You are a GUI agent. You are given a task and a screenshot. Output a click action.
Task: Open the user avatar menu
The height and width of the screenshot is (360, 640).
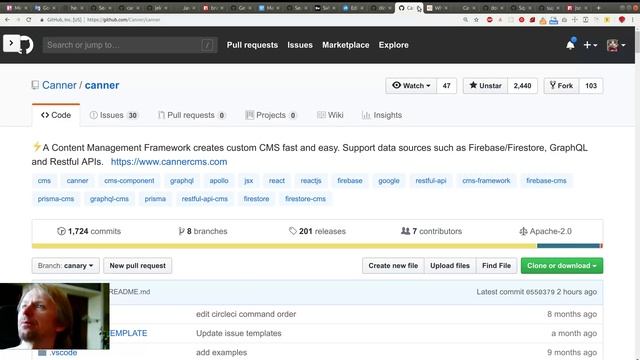coord(616,45)
